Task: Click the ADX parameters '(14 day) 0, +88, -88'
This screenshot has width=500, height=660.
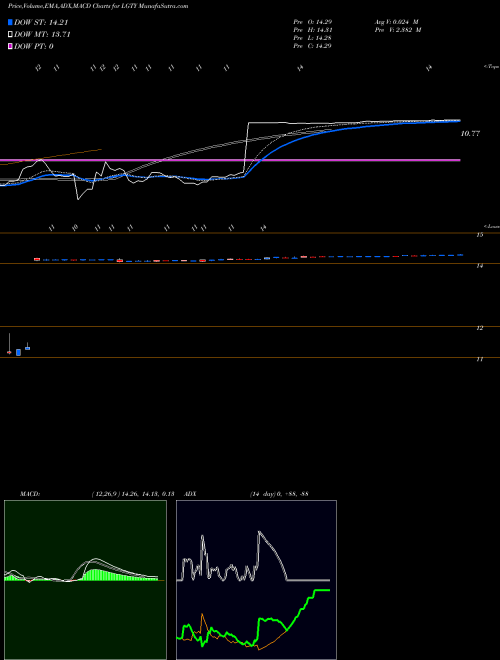Action: [279, 494]
